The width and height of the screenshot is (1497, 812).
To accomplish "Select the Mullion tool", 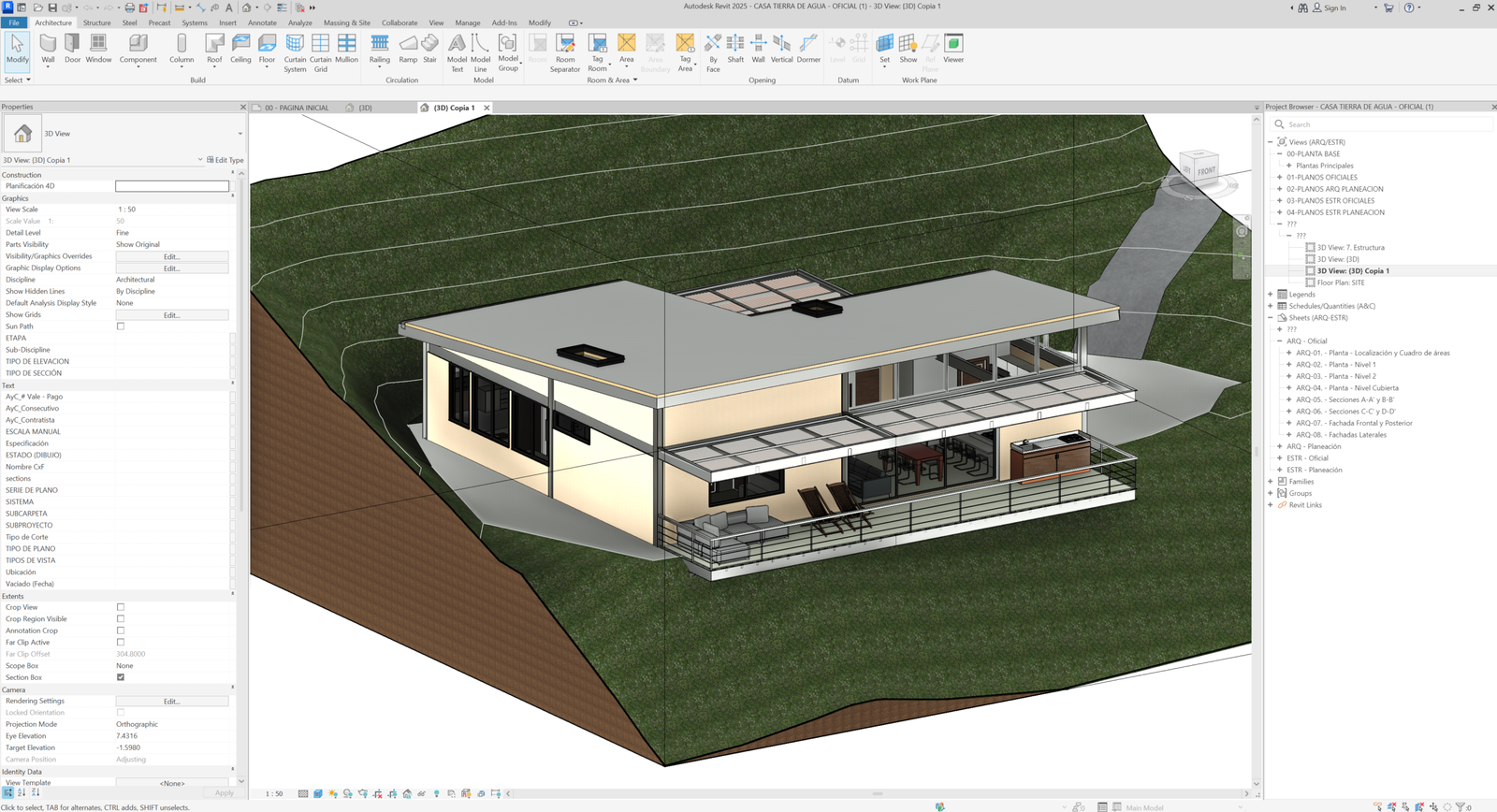I will [x=346, y=50].
